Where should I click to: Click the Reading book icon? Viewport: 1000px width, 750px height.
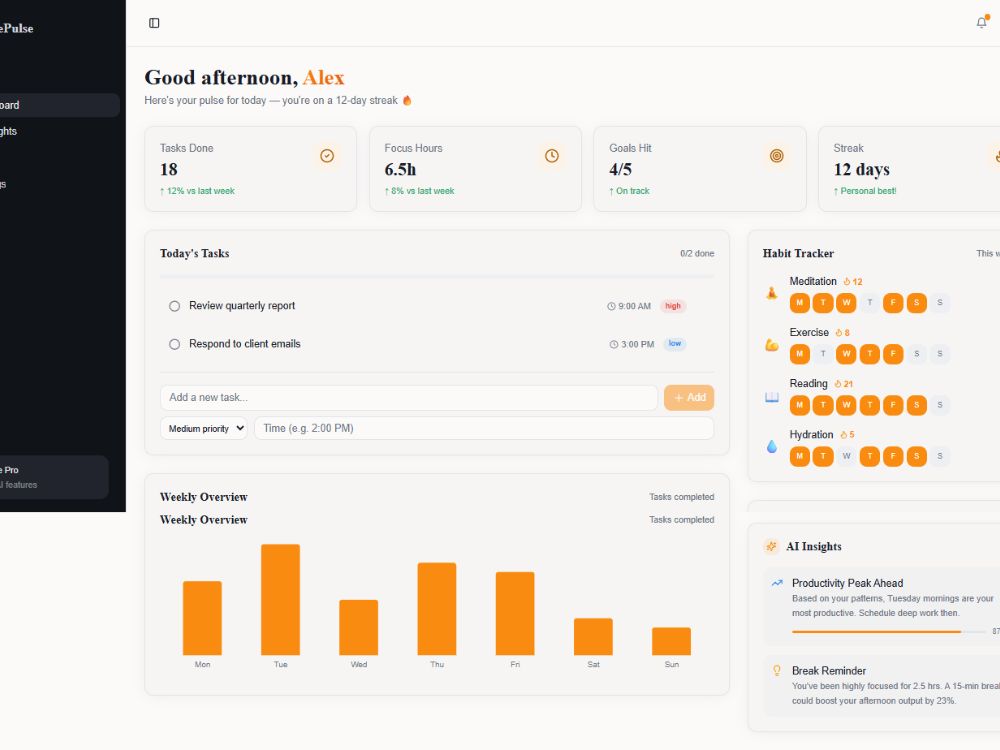point(772,396)
